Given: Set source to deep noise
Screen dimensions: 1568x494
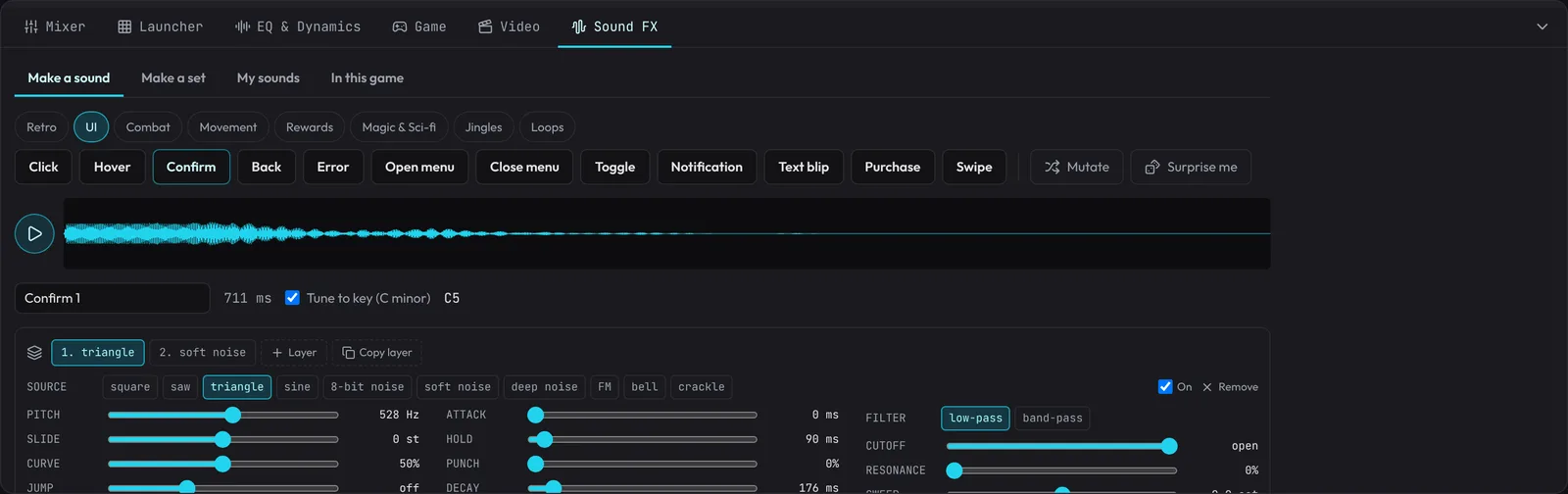Looking at the screenshot, I should tap(544, 387).
